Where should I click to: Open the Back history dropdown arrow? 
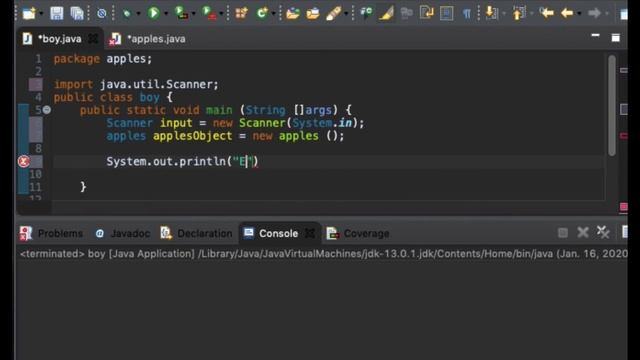click(579, 14)
